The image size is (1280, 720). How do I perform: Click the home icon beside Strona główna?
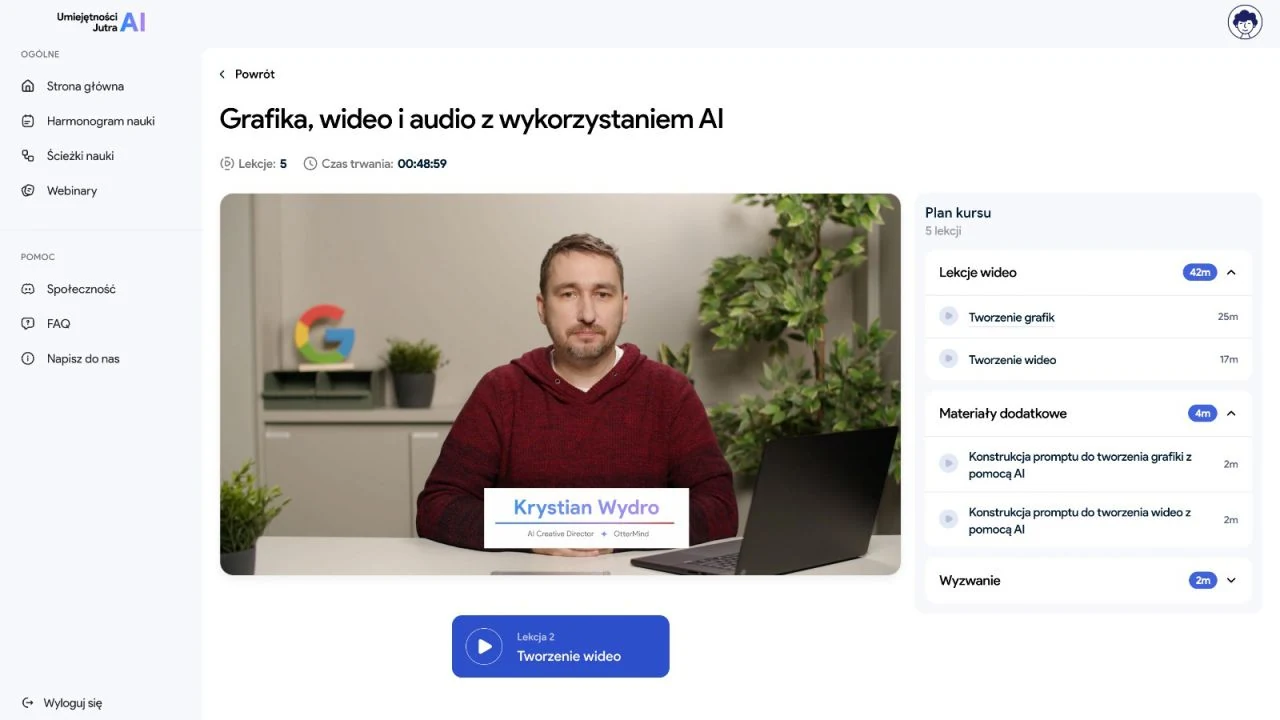pyautogui.click(x=28, y=86)
